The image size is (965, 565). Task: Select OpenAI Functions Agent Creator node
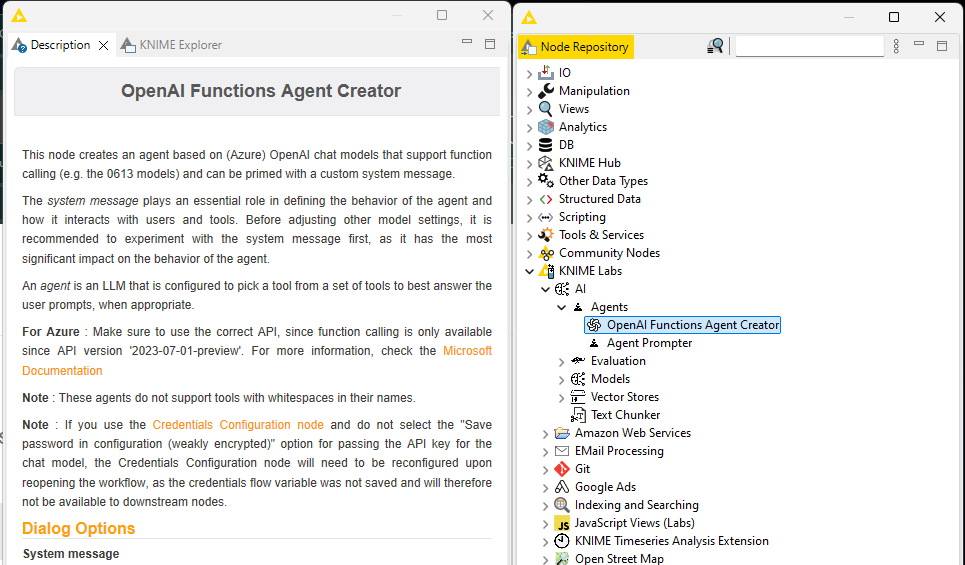693,325
